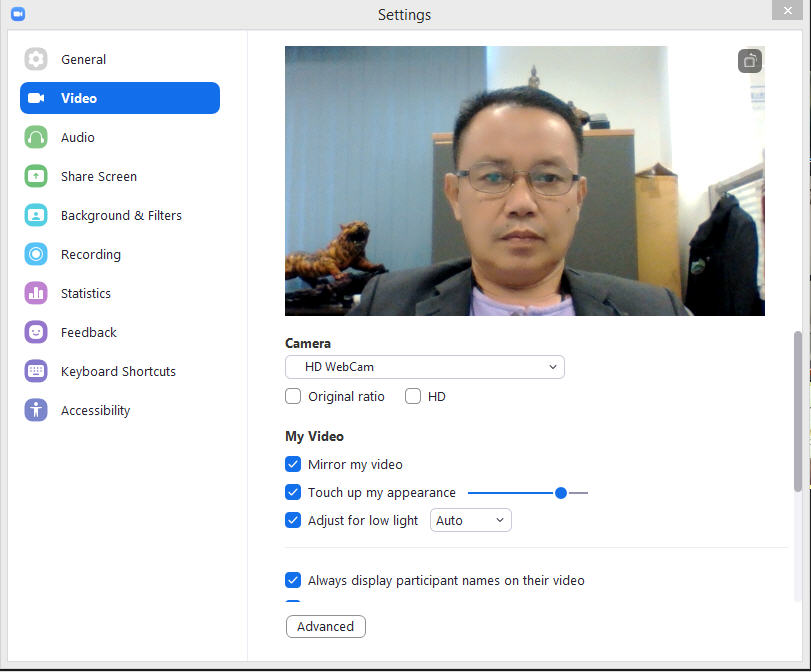Rotate camera preview using corner icon

(750, 61)
